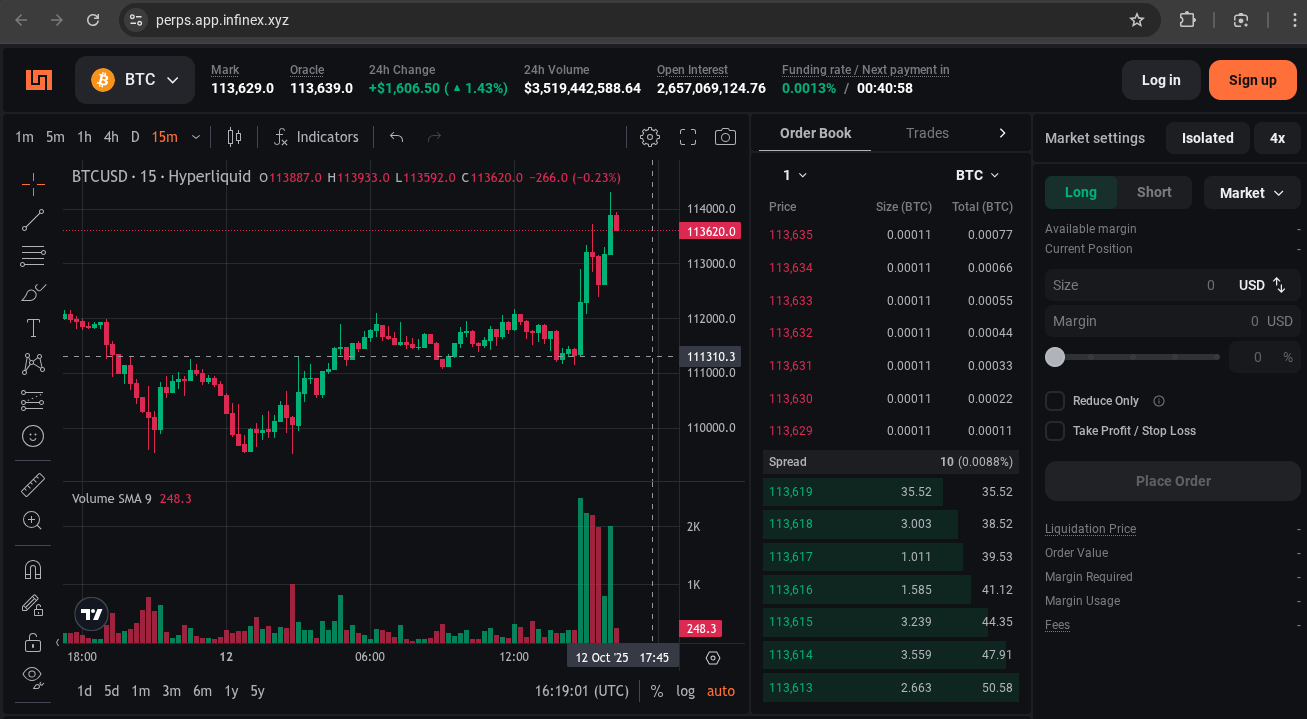View site information in address bar
This screenshot has width=1307, height=719.
137,20
